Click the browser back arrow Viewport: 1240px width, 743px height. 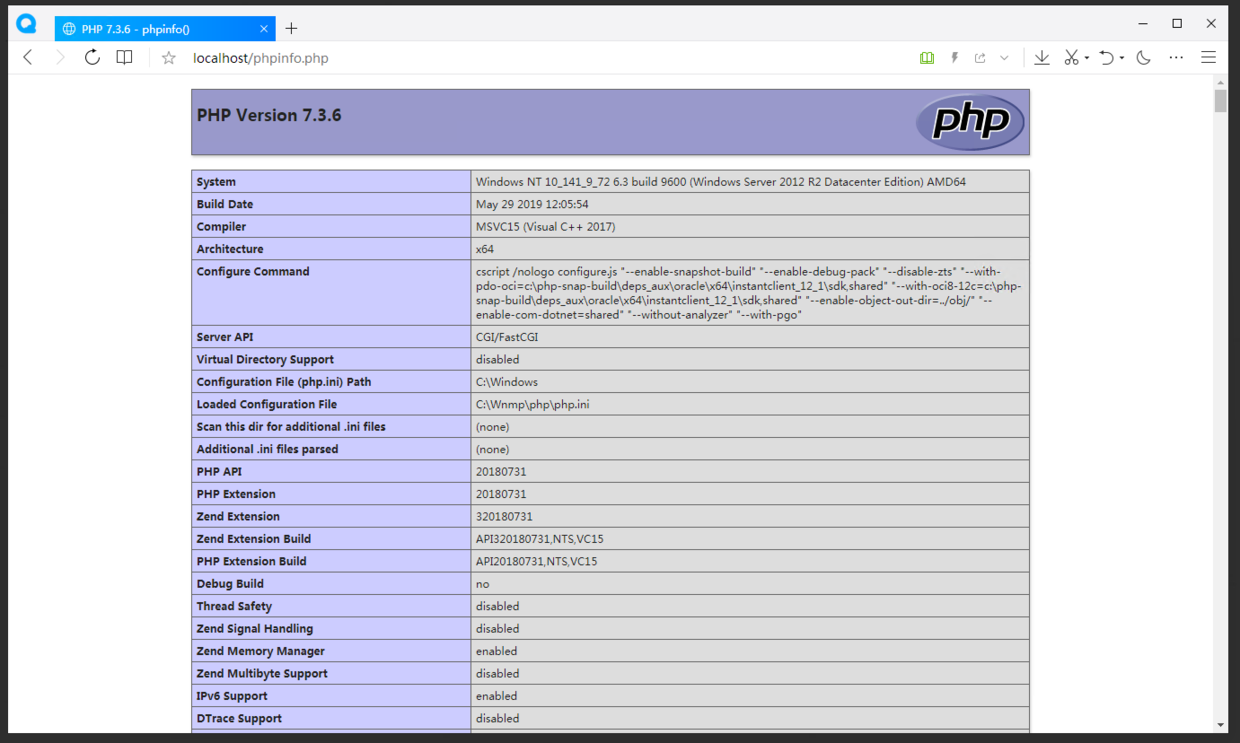click(28, 58)
